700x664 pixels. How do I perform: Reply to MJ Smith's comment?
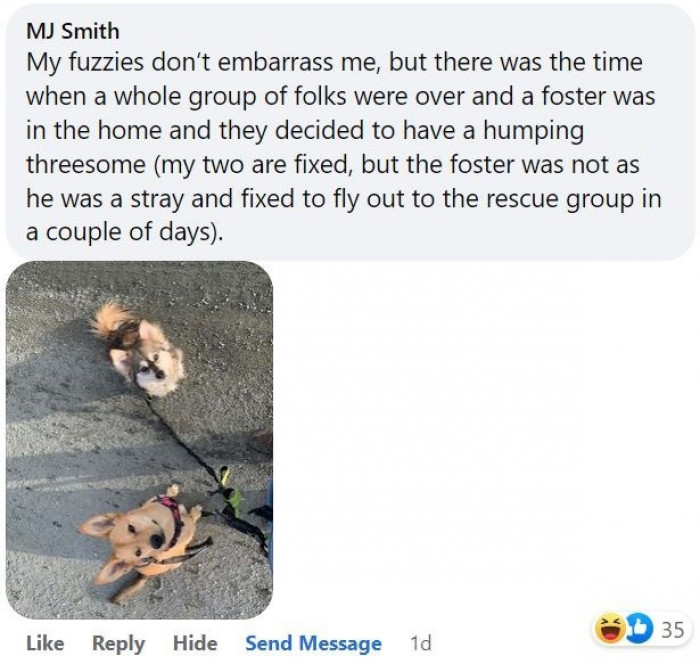(119, 643)
